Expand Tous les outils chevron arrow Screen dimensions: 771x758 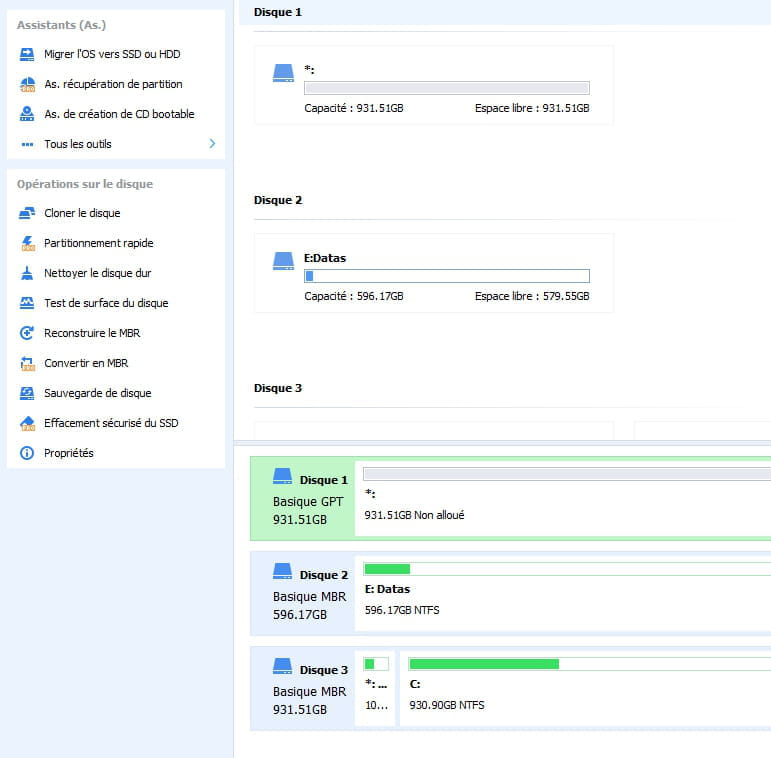pyautogui.click(x=212, y=144)
